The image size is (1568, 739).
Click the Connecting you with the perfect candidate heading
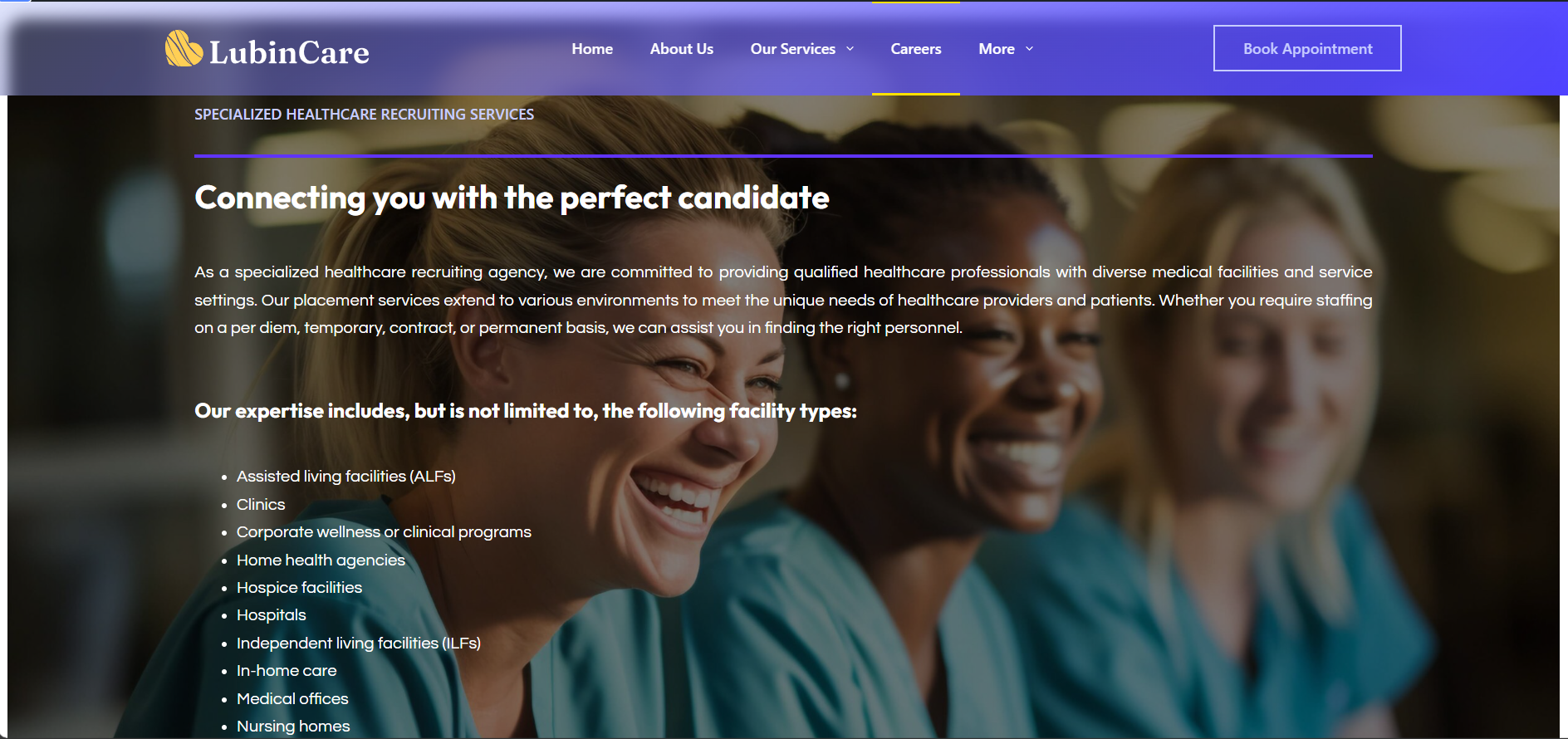tap(512, 198)
